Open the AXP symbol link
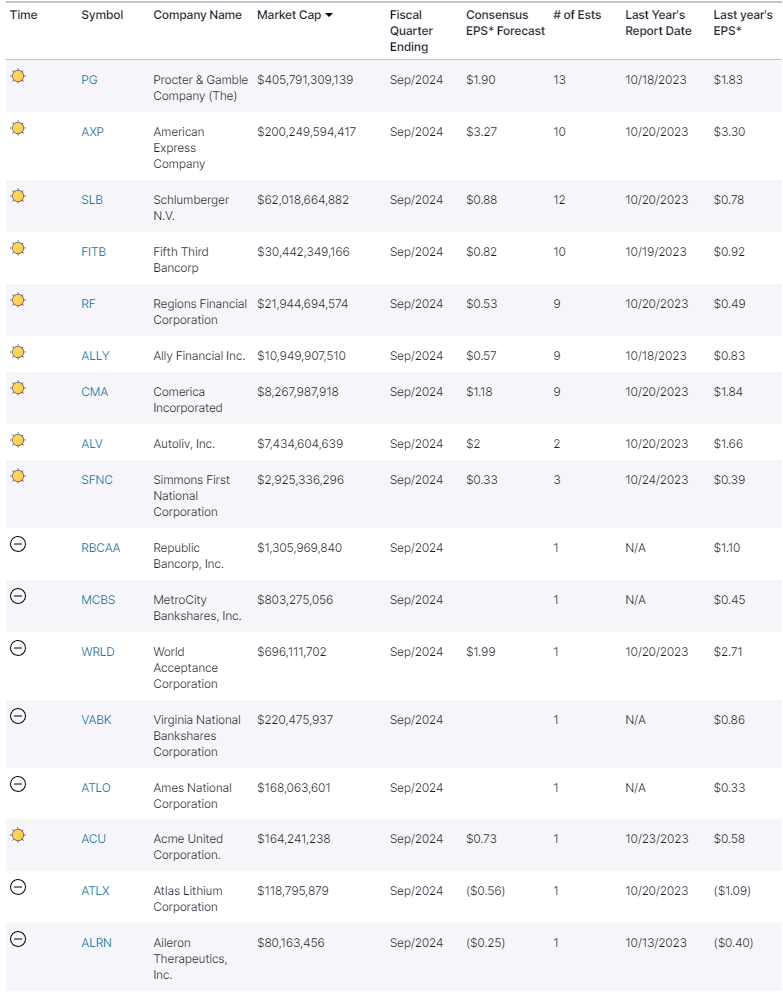The width and height of the screenshot is (783, 994). pyautogui.click(x=93, y=132)
